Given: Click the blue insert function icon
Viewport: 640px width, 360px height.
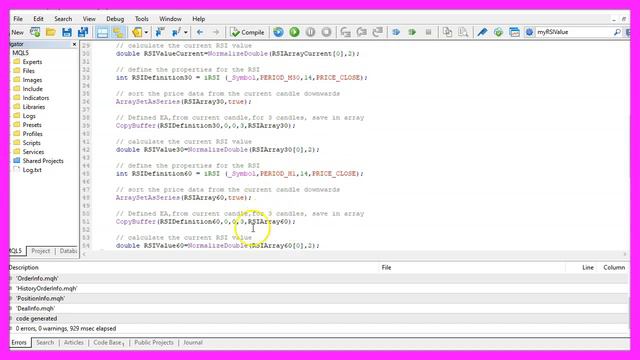Looking at the screenshot, I should 177,32.
